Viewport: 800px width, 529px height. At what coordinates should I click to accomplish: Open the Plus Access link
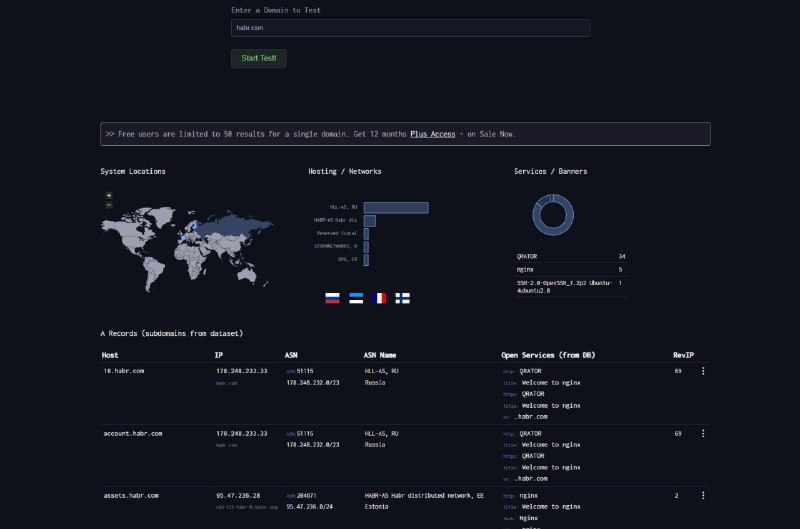coord(433,134)
